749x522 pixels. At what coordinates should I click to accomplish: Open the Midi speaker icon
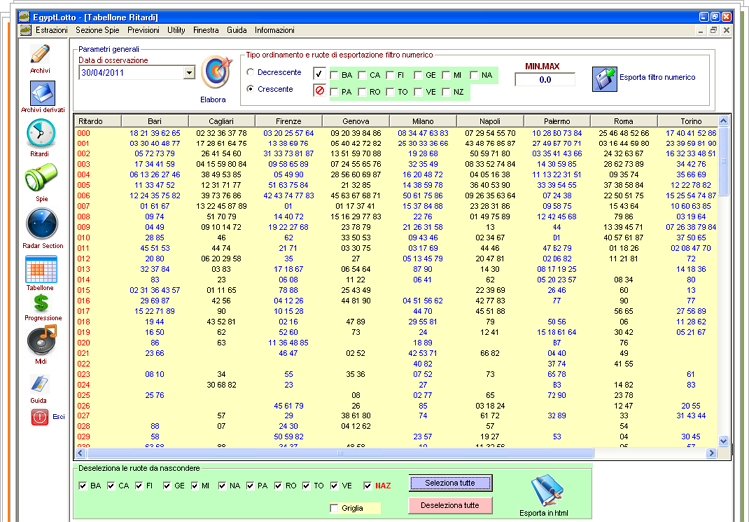(42, 340)
